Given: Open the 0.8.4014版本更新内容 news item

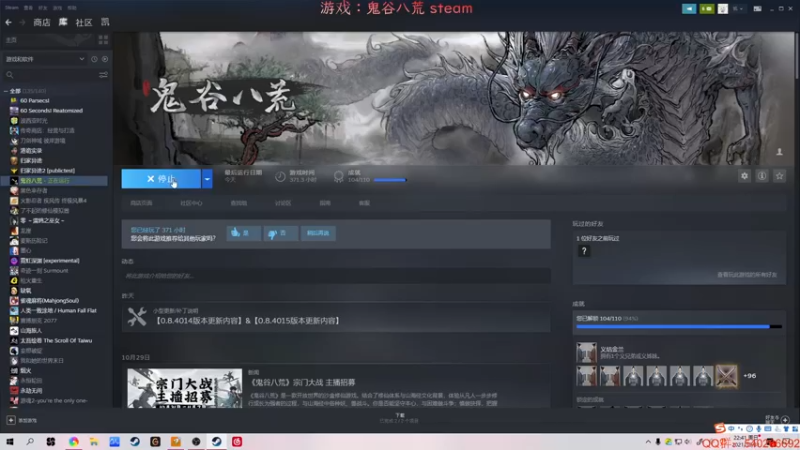Looking at the screenshot, I should (247, 321).
